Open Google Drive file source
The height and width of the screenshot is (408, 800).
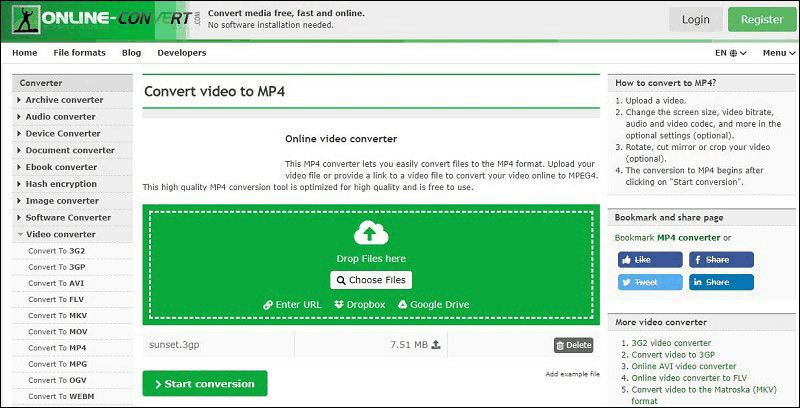pyautogui.click(x=433, y=304)
